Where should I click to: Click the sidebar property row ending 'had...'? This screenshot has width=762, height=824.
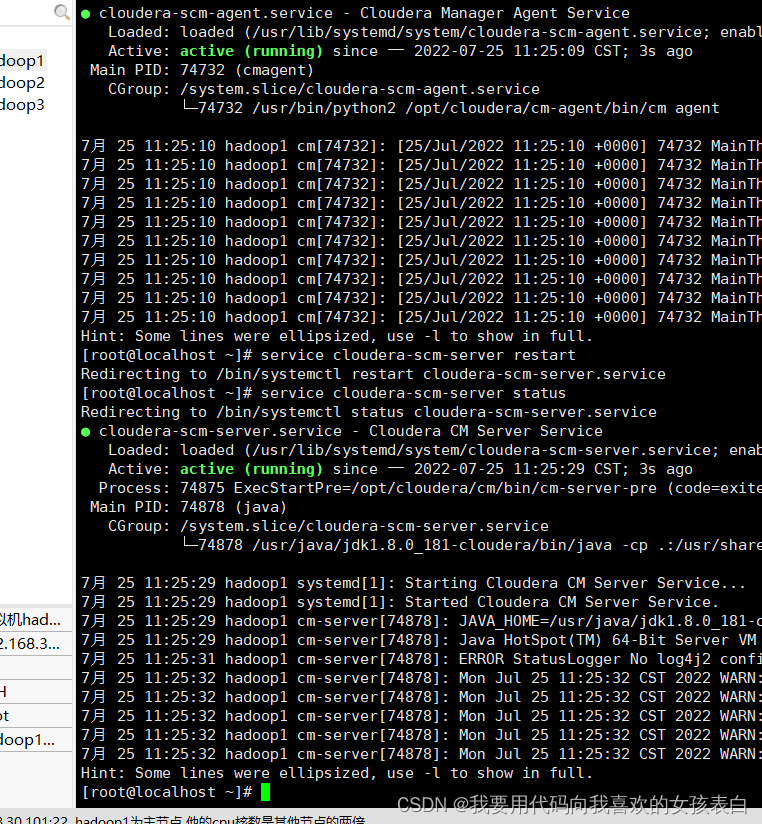(x=36, y=620)
